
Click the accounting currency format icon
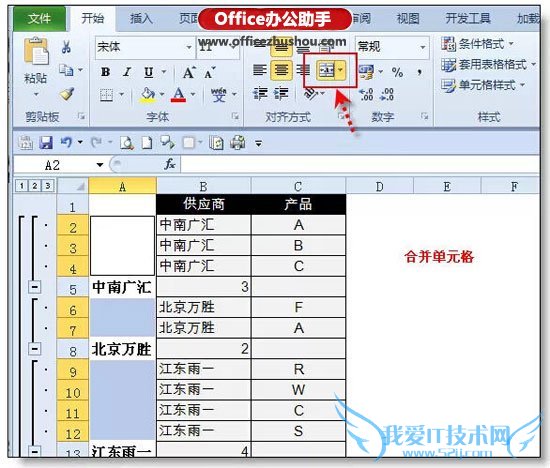coord(367,72)
